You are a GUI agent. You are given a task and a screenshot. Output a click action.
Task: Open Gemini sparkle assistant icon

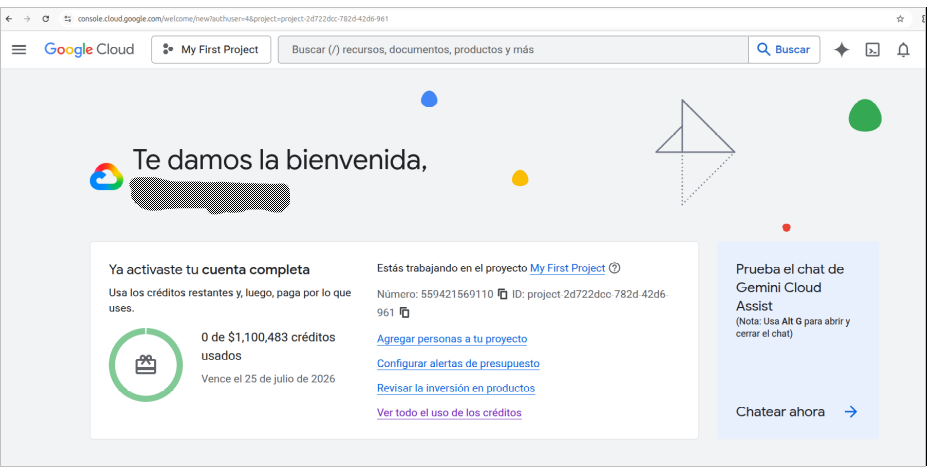click(x=841, y=50)
